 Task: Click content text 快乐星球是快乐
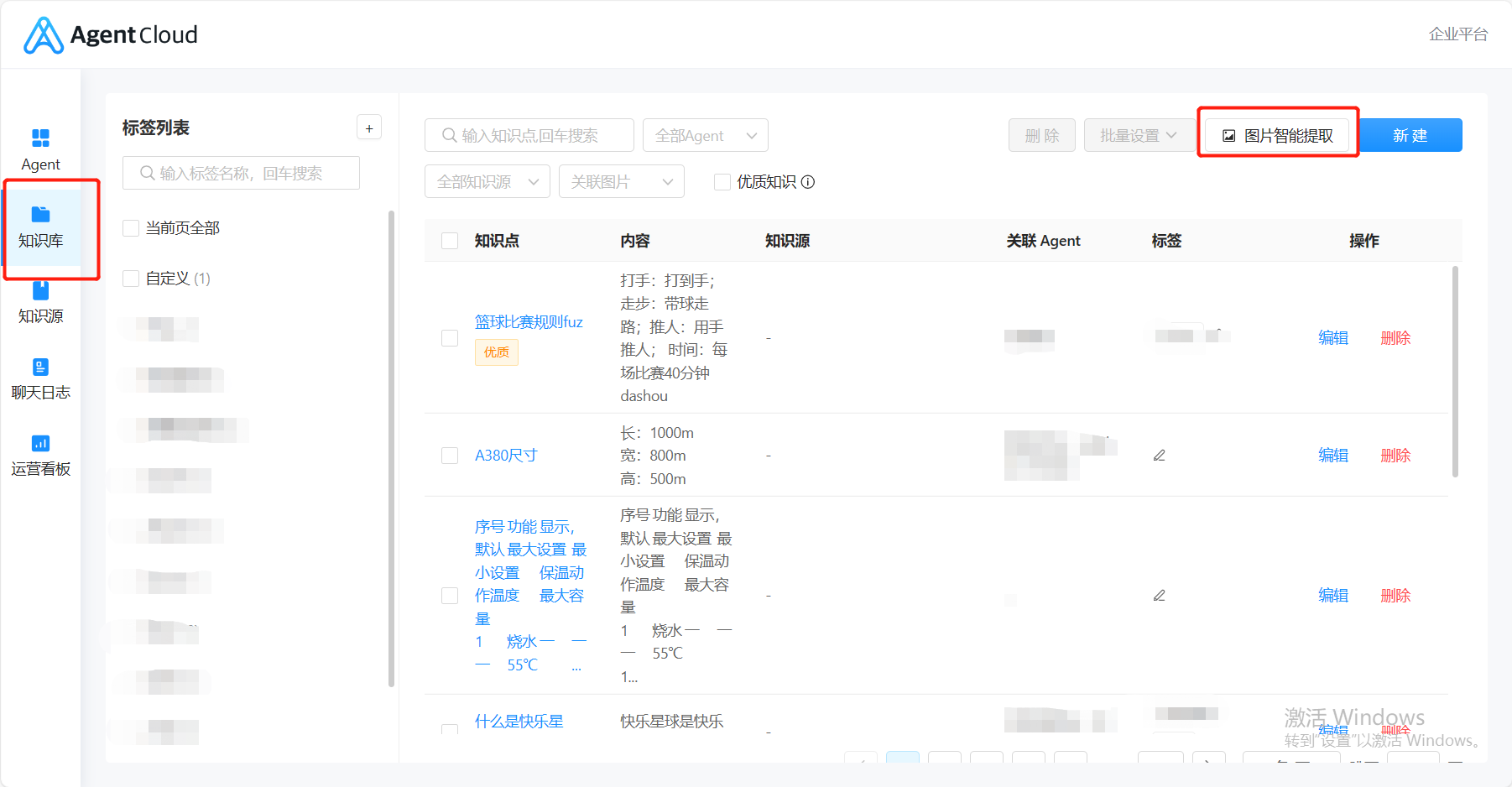[x=672, y=722]
